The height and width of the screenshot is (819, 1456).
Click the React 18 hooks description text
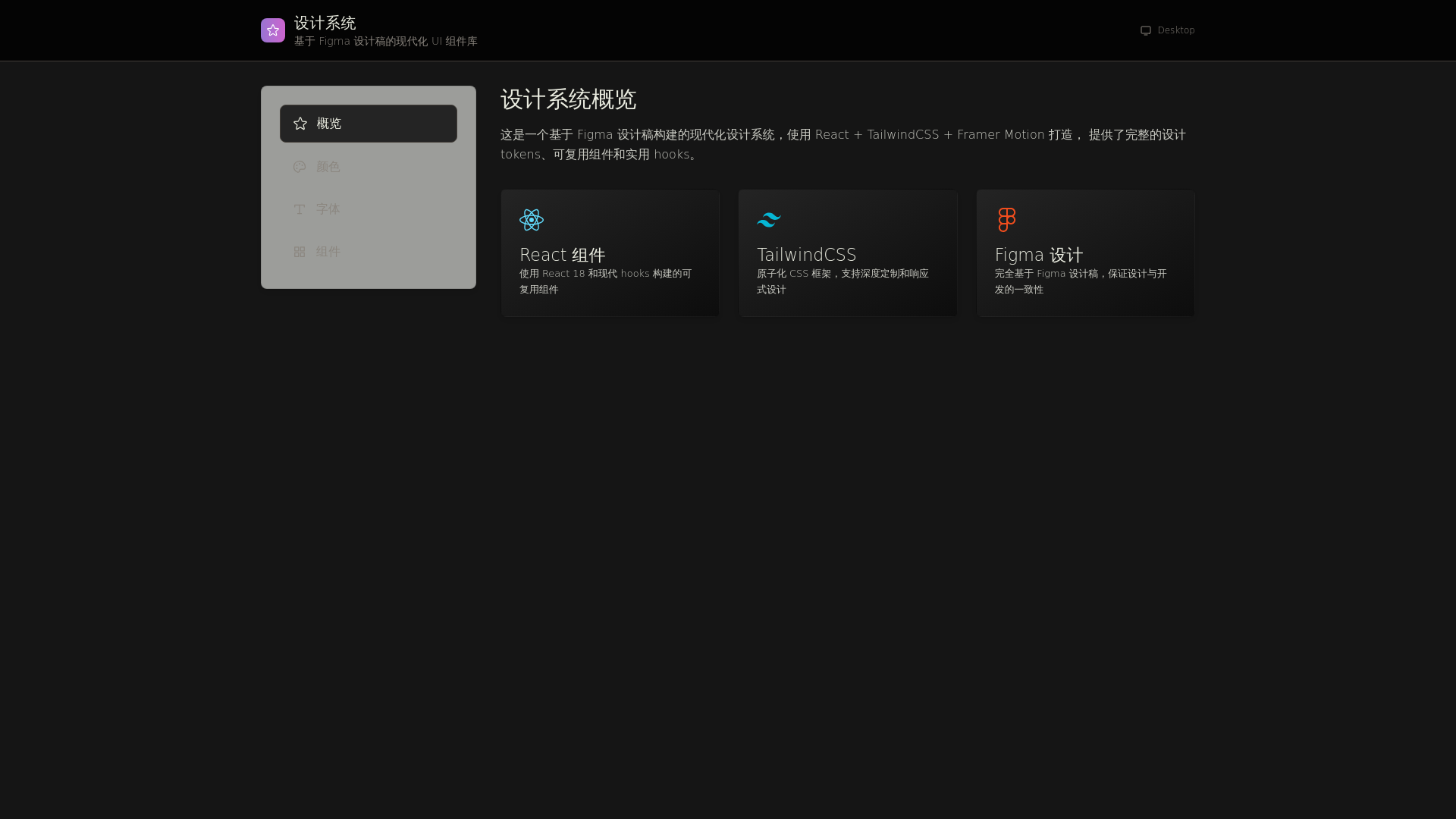[606, 281]
